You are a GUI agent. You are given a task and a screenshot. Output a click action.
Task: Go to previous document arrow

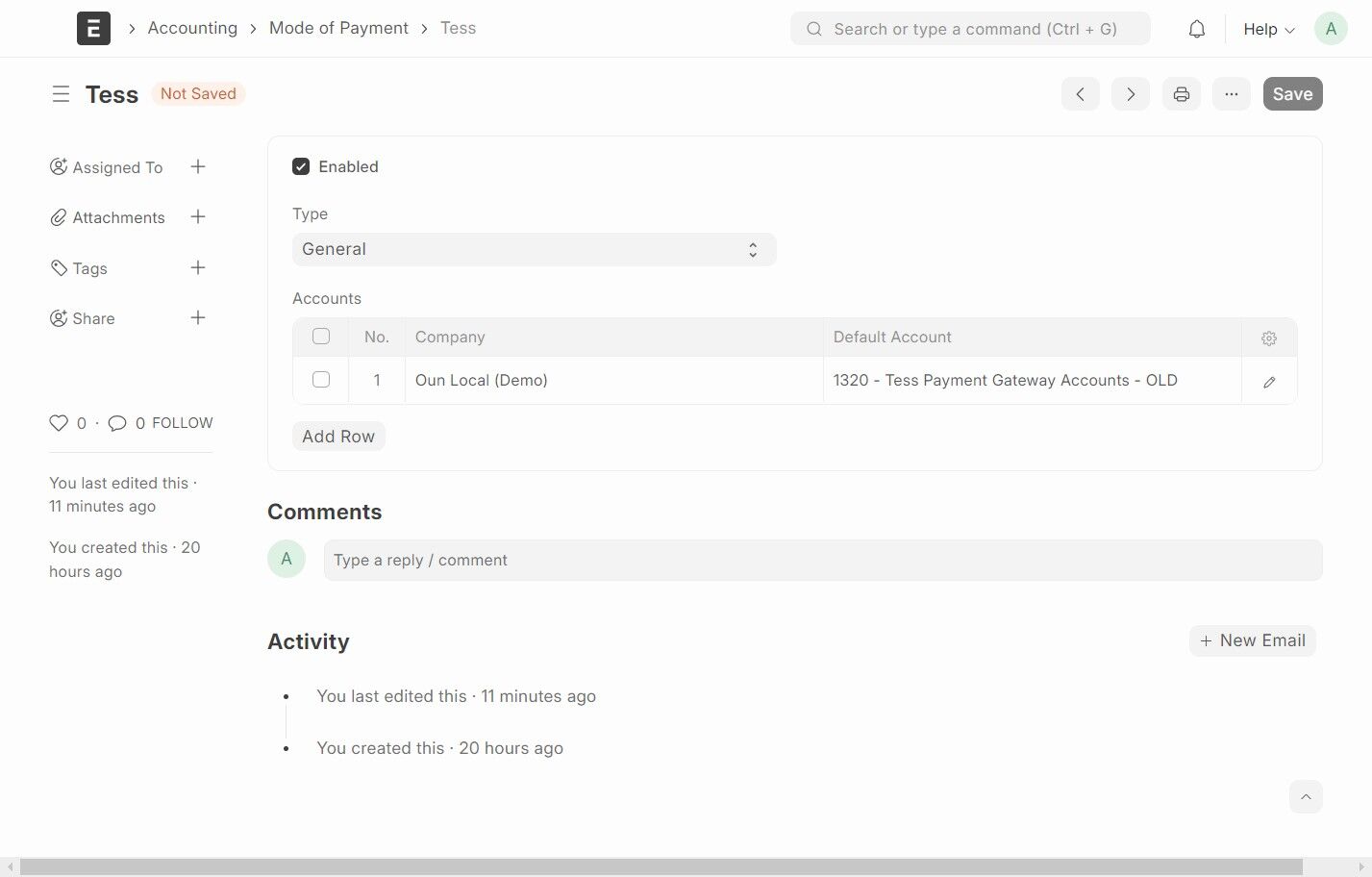[1080, 94]
